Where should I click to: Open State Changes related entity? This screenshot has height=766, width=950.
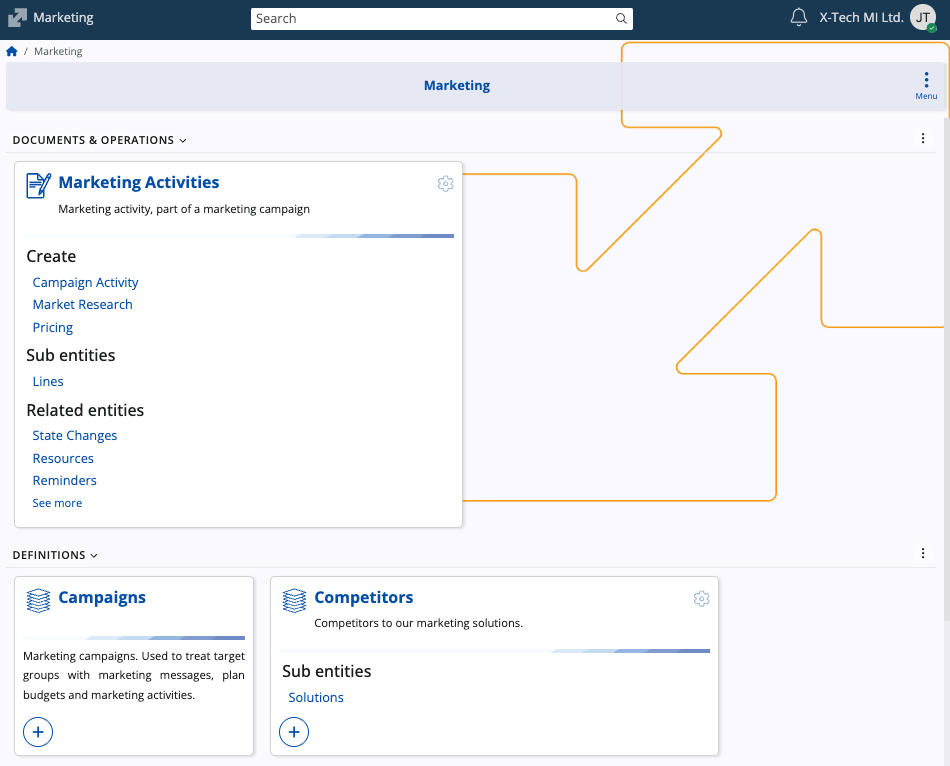click(x=75, y=436)
